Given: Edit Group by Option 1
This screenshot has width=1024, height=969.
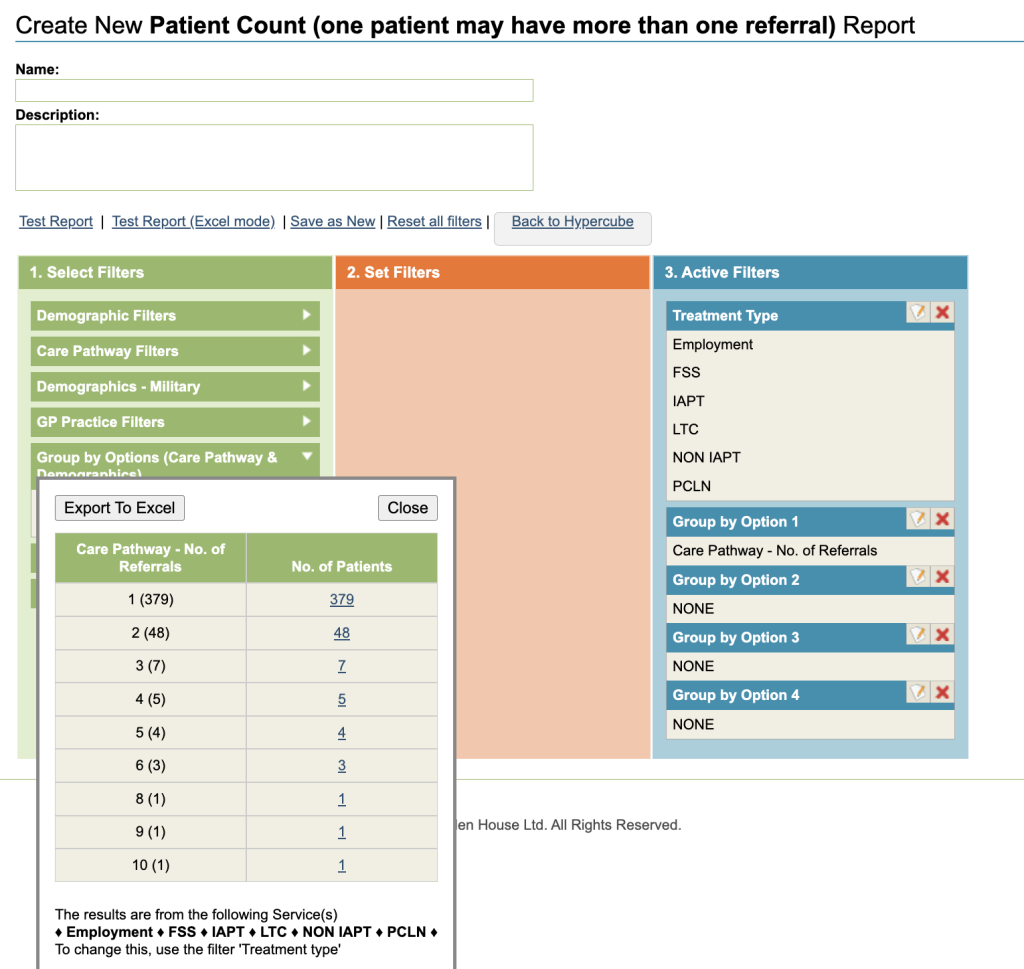Looking at the screenshot, I should pos(917,519).
